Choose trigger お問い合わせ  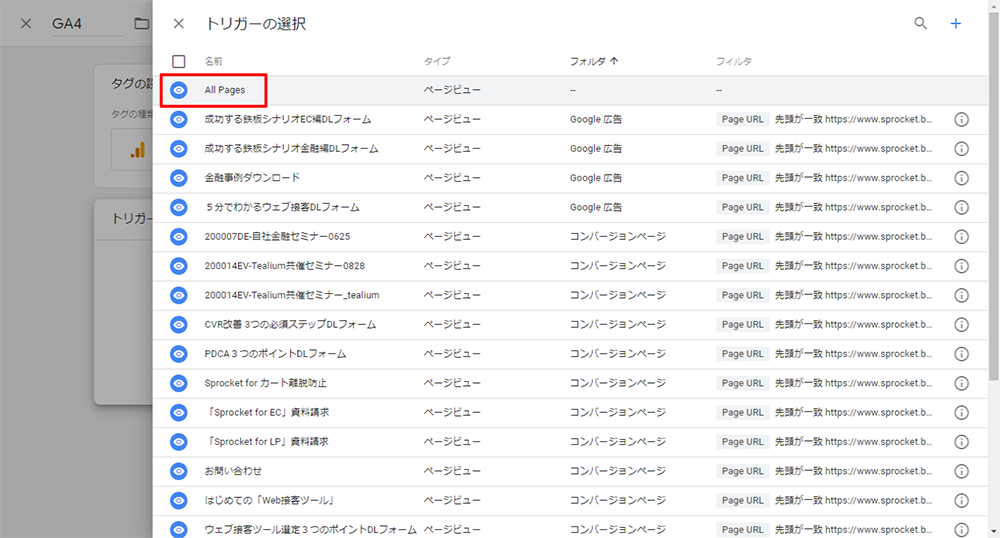[x=233, y=471]
